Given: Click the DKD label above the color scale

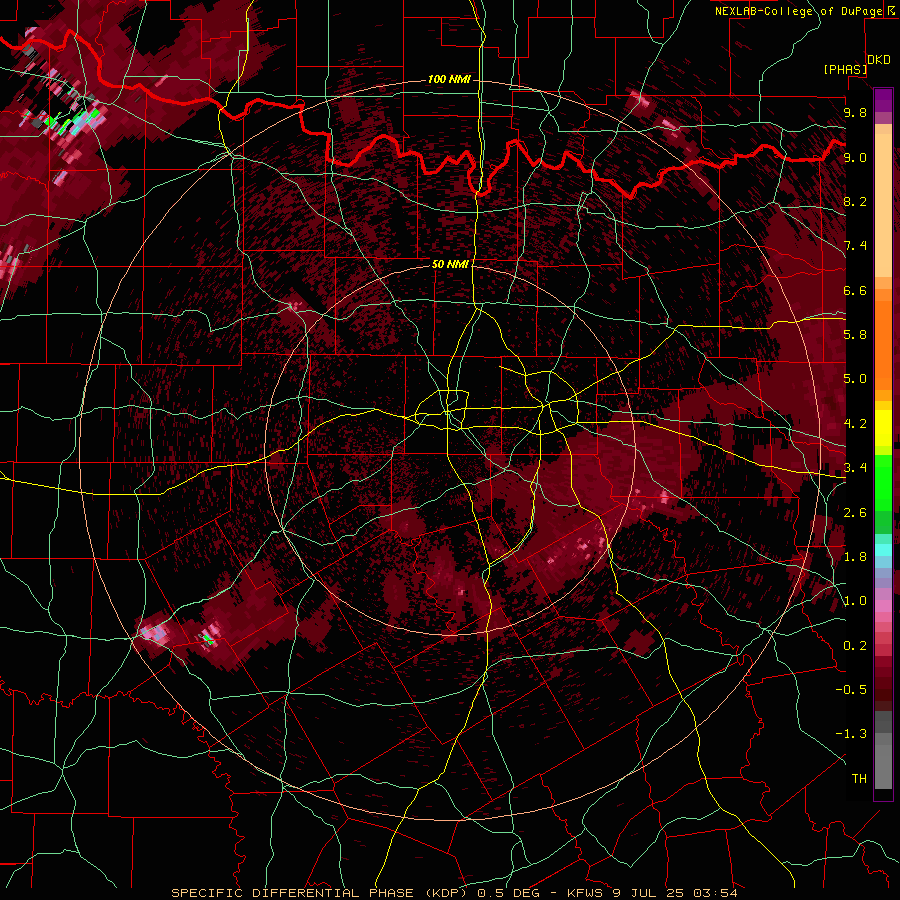Looking at the screenshot, I should click(879, 59).
